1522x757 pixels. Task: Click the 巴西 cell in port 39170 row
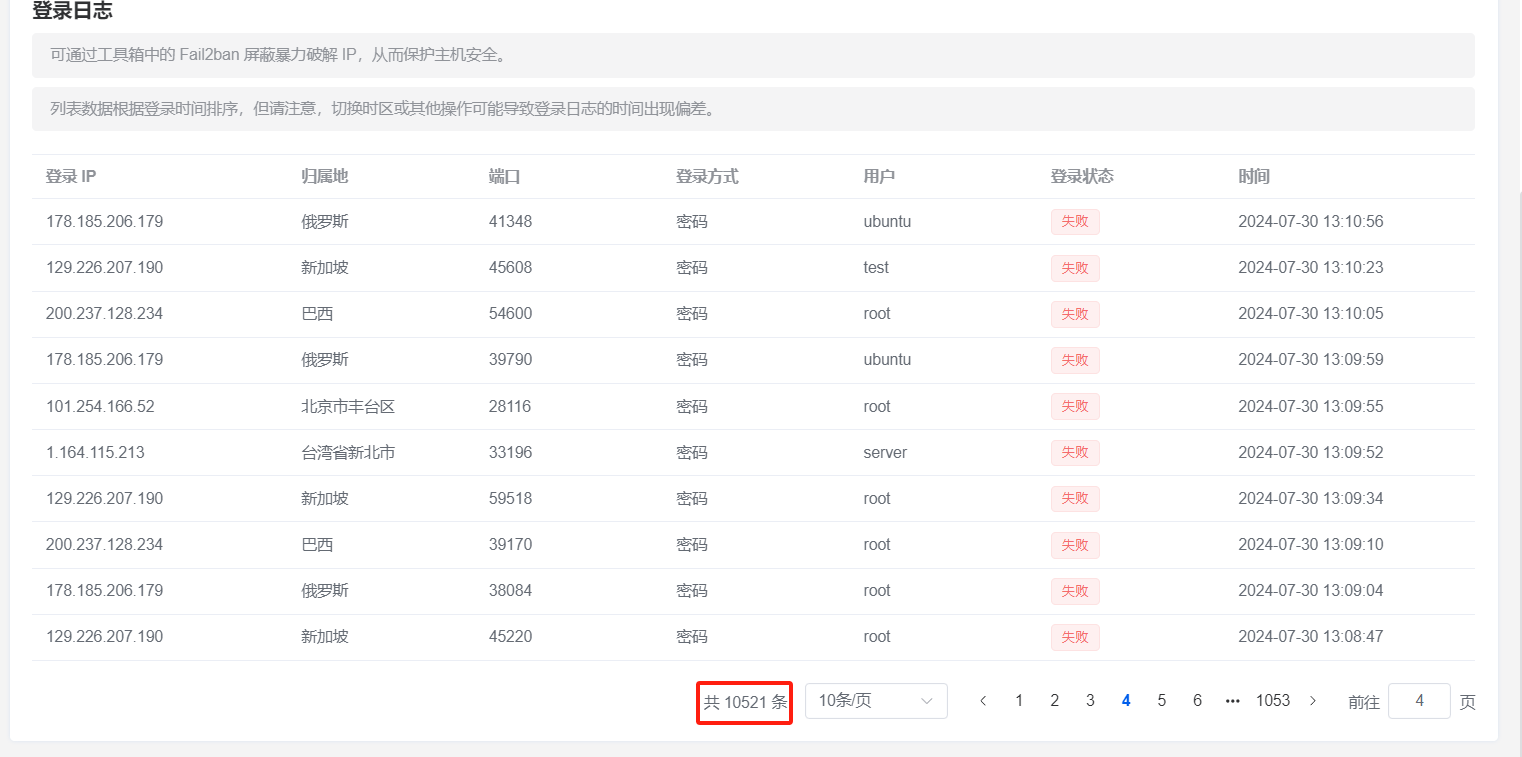click(317, 545)
